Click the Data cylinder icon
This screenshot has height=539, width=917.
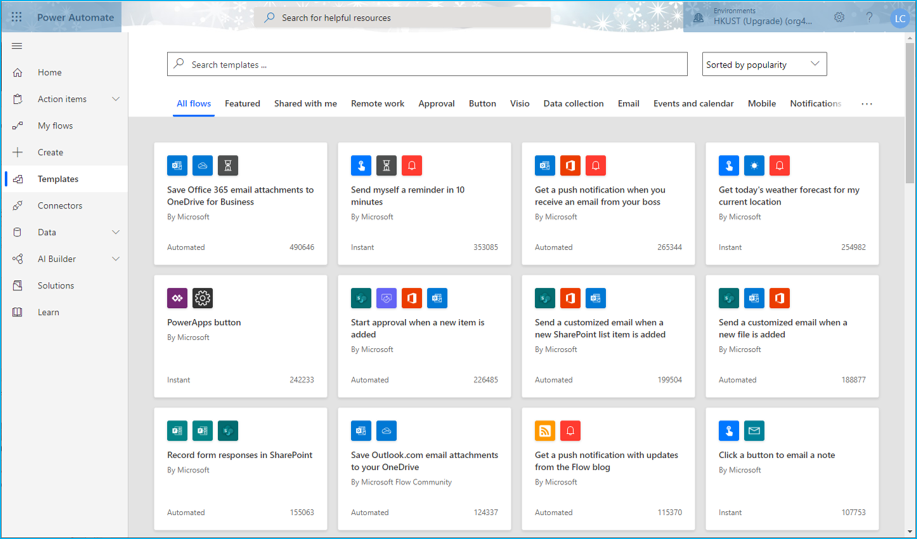pyautogui.click(x=18, y=232)
